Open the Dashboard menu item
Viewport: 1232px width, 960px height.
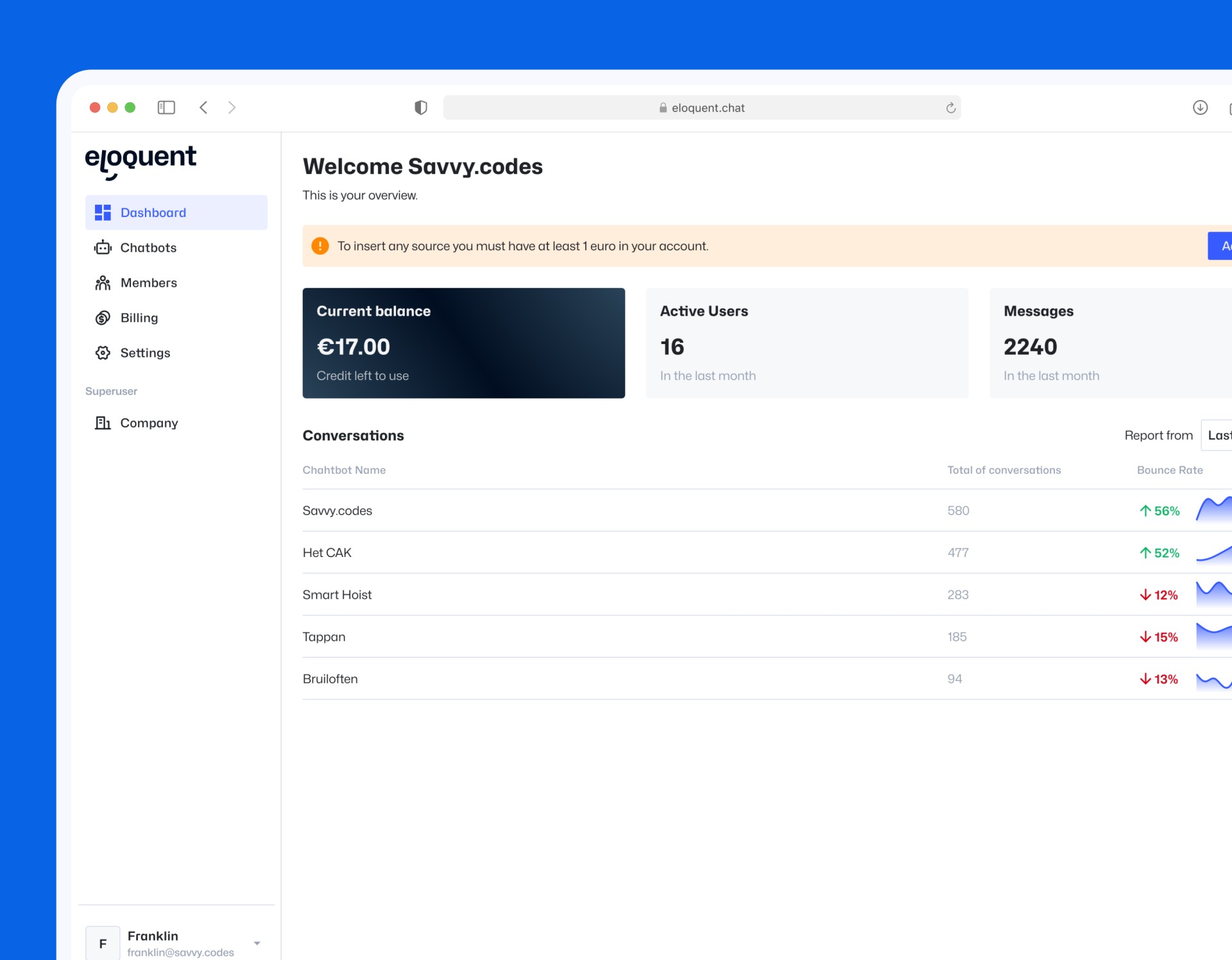point(176,212)
